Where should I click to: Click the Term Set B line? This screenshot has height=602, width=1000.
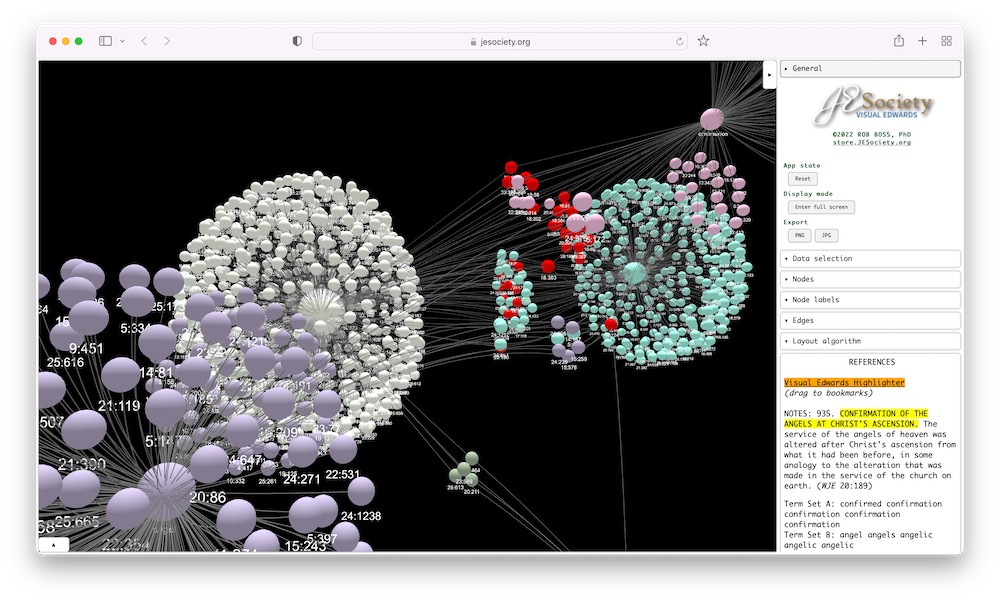point(858,540)
